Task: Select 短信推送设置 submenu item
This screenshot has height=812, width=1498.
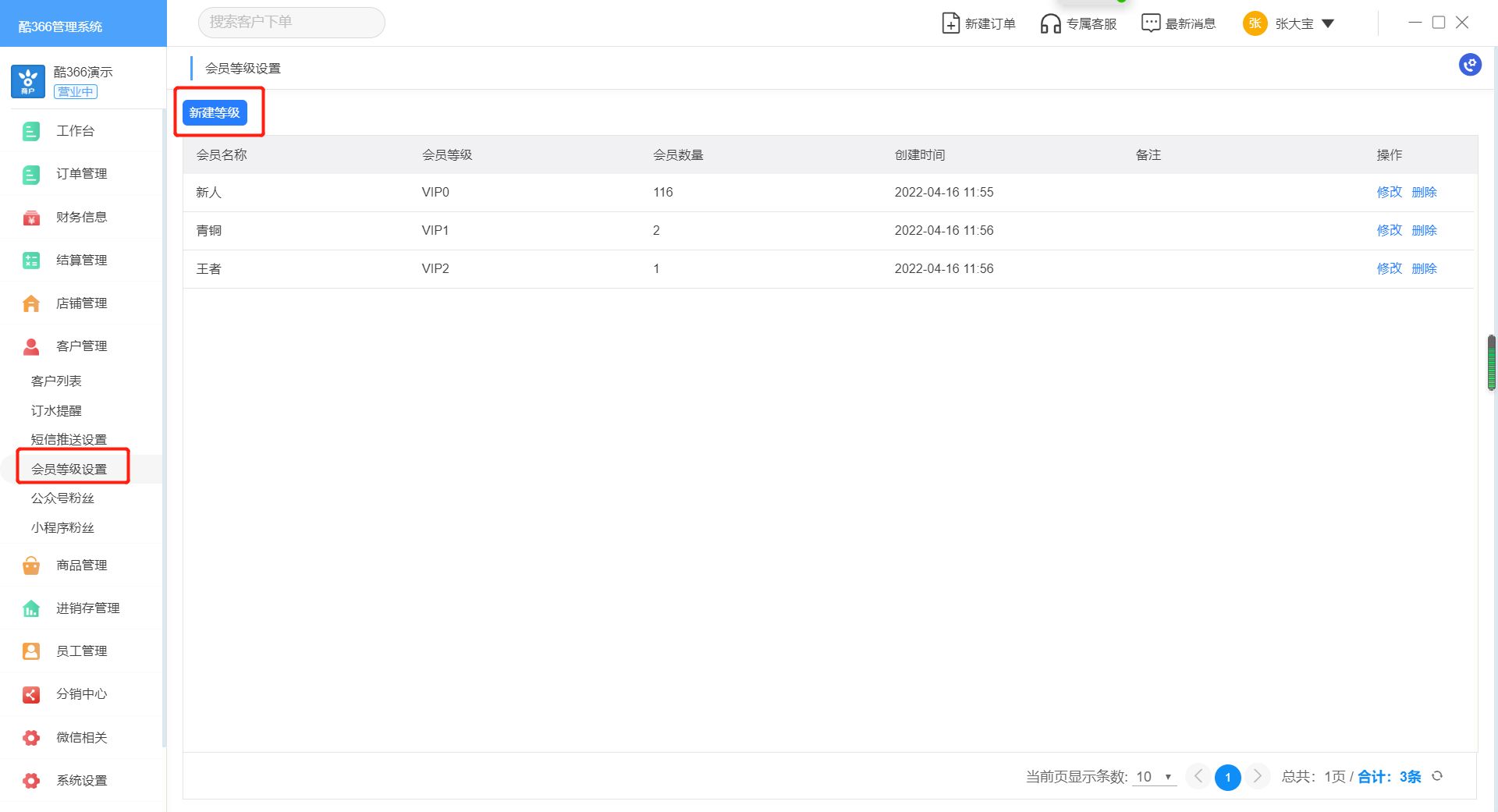Action: pos(69,440)
